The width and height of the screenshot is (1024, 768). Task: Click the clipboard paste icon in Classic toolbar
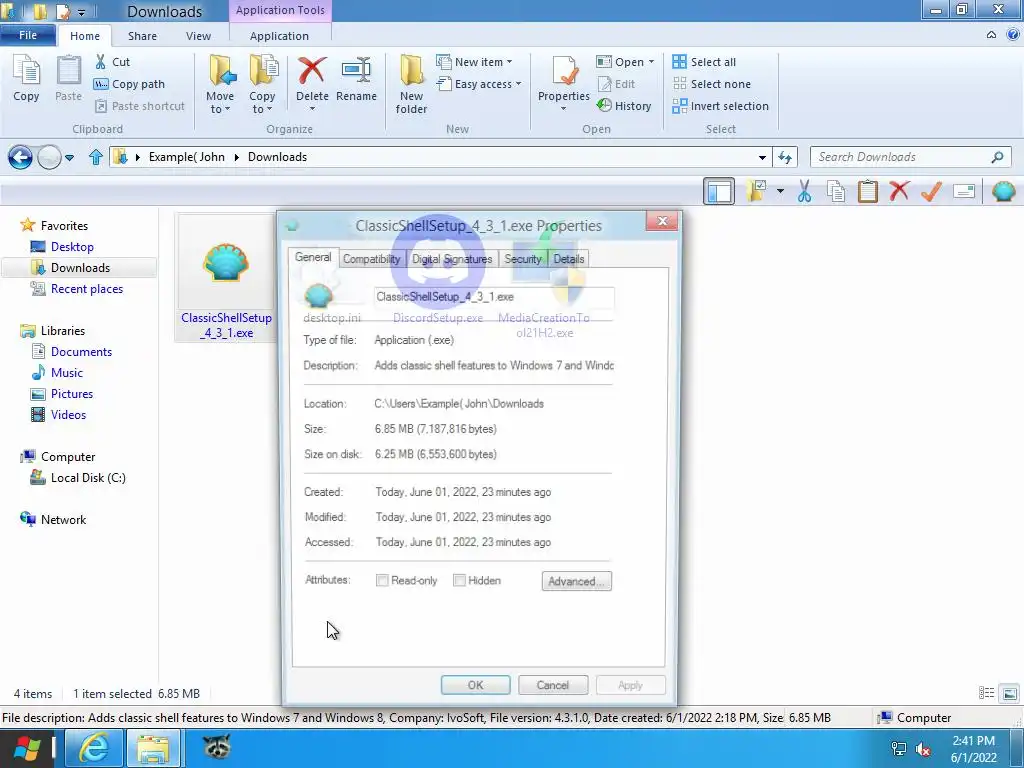(x=868, y=191)
